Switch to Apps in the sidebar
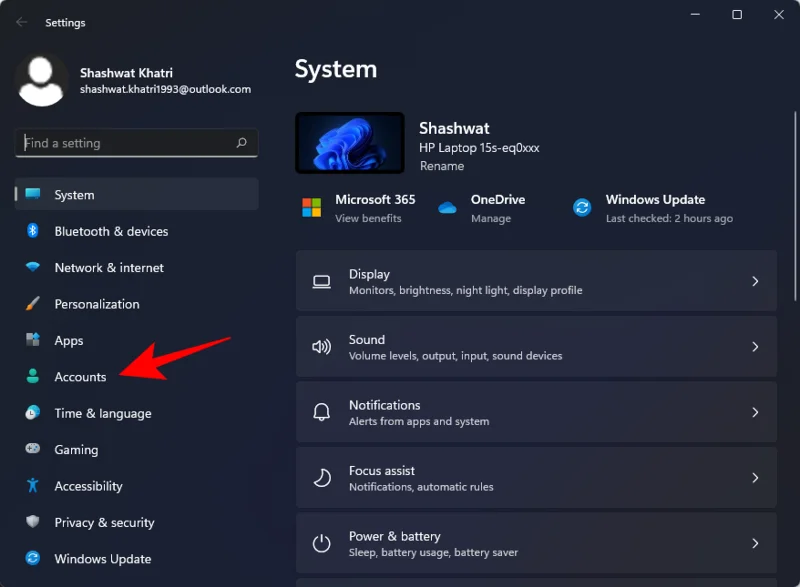This screenshot has height=587, width=800. pyautogui.click(x=68, y=341)
